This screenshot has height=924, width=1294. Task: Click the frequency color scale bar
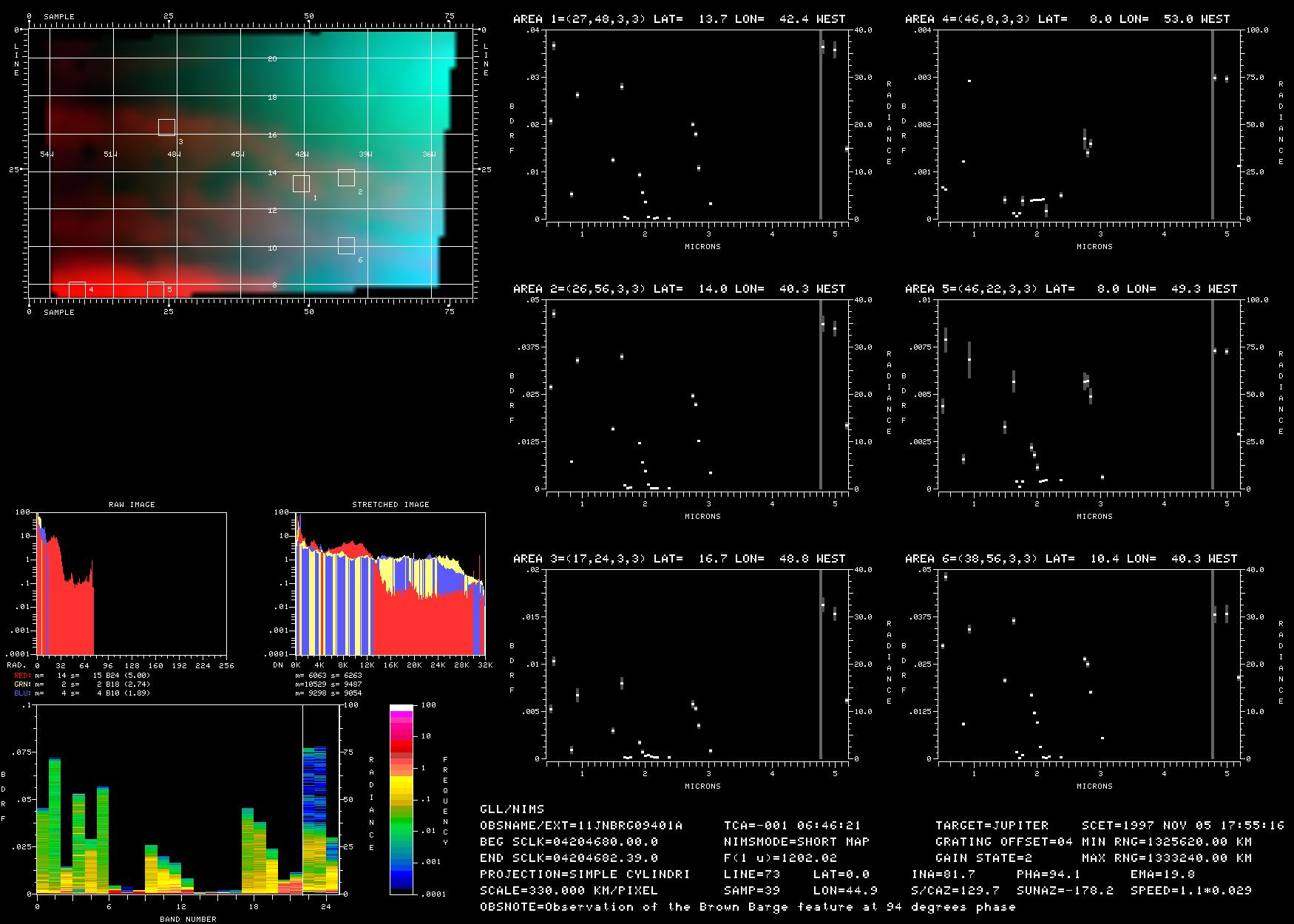point(402,799)
